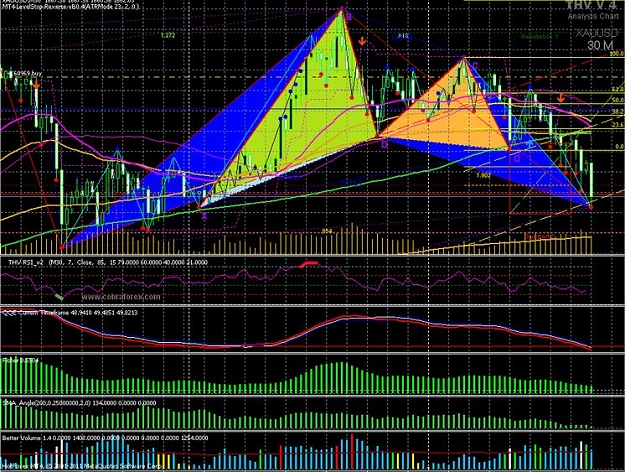Image resolution: width=625 pixels, height=472 pixels.
Task: Click the XAUUSD symbol label
Action: (x=597, y=33)
